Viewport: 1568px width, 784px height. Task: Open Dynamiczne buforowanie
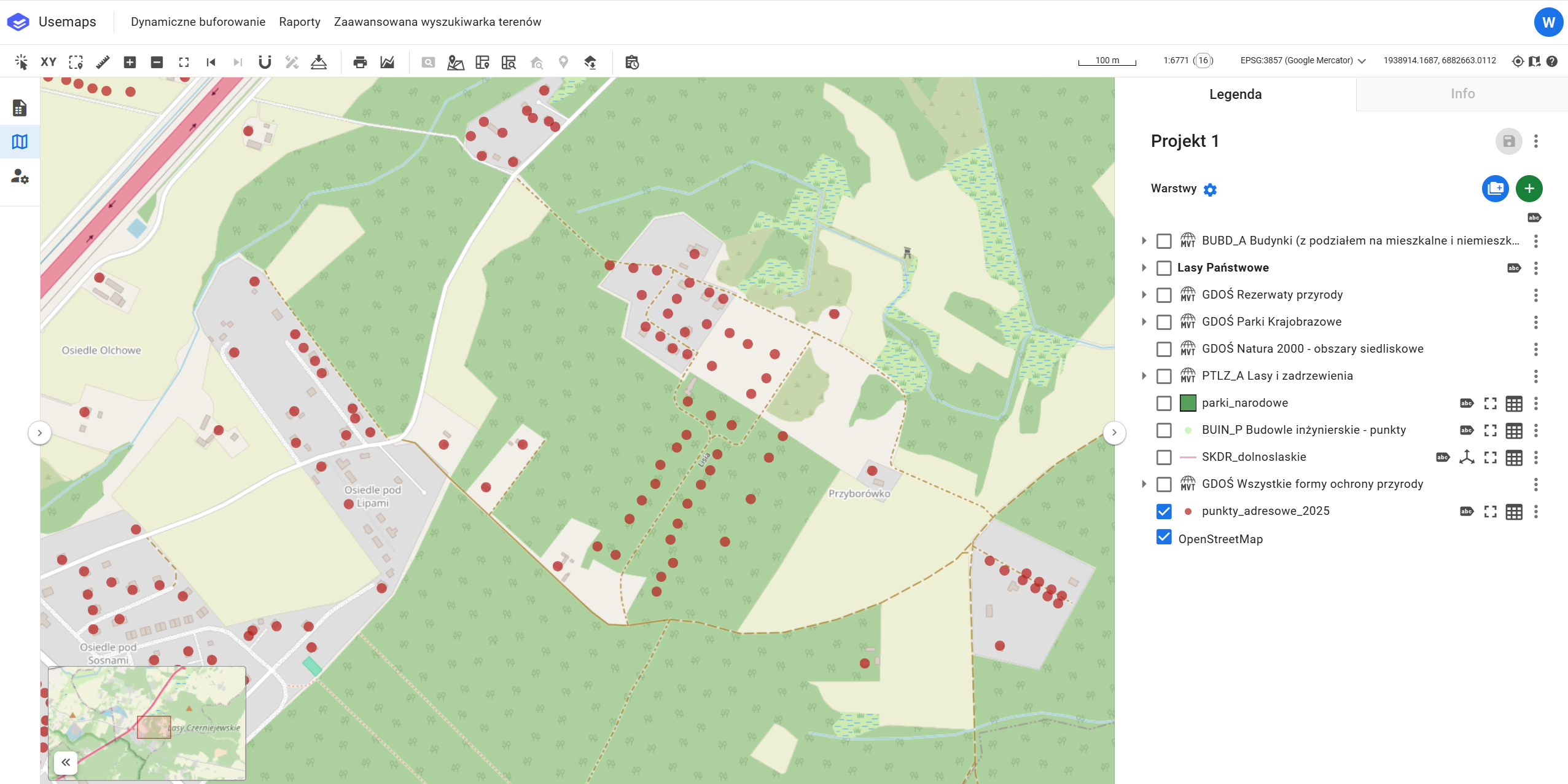(x=198, y=22)
